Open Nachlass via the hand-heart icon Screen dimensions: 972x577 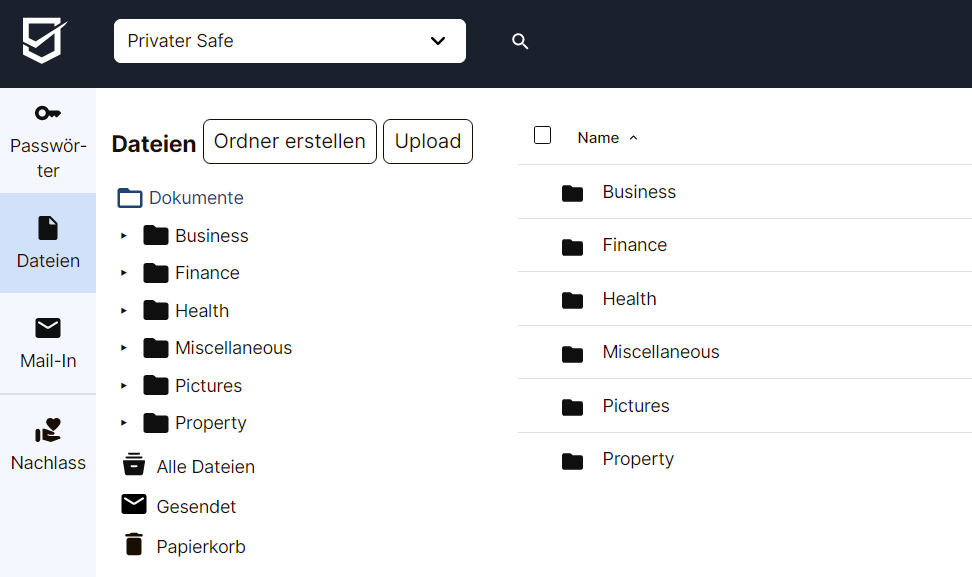[48, 430]
